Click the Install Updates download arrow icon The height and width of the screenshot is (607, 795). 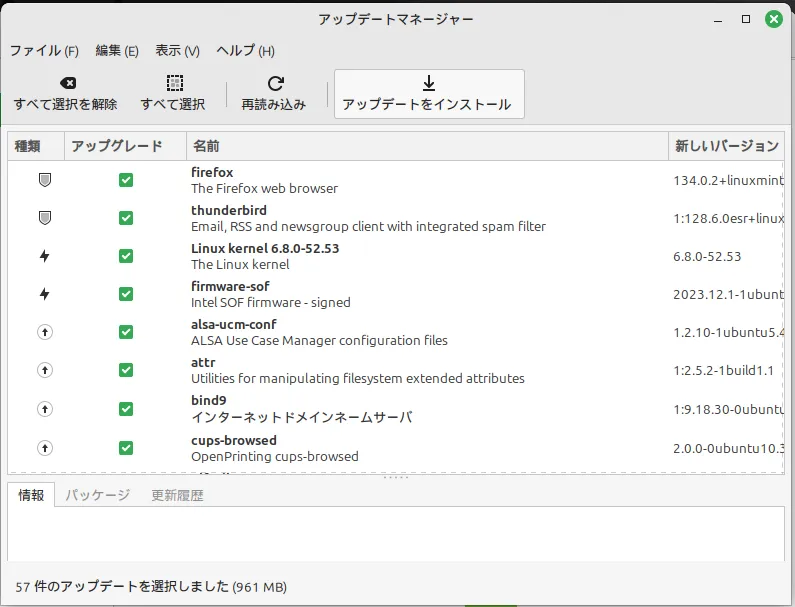pos(427,83)
